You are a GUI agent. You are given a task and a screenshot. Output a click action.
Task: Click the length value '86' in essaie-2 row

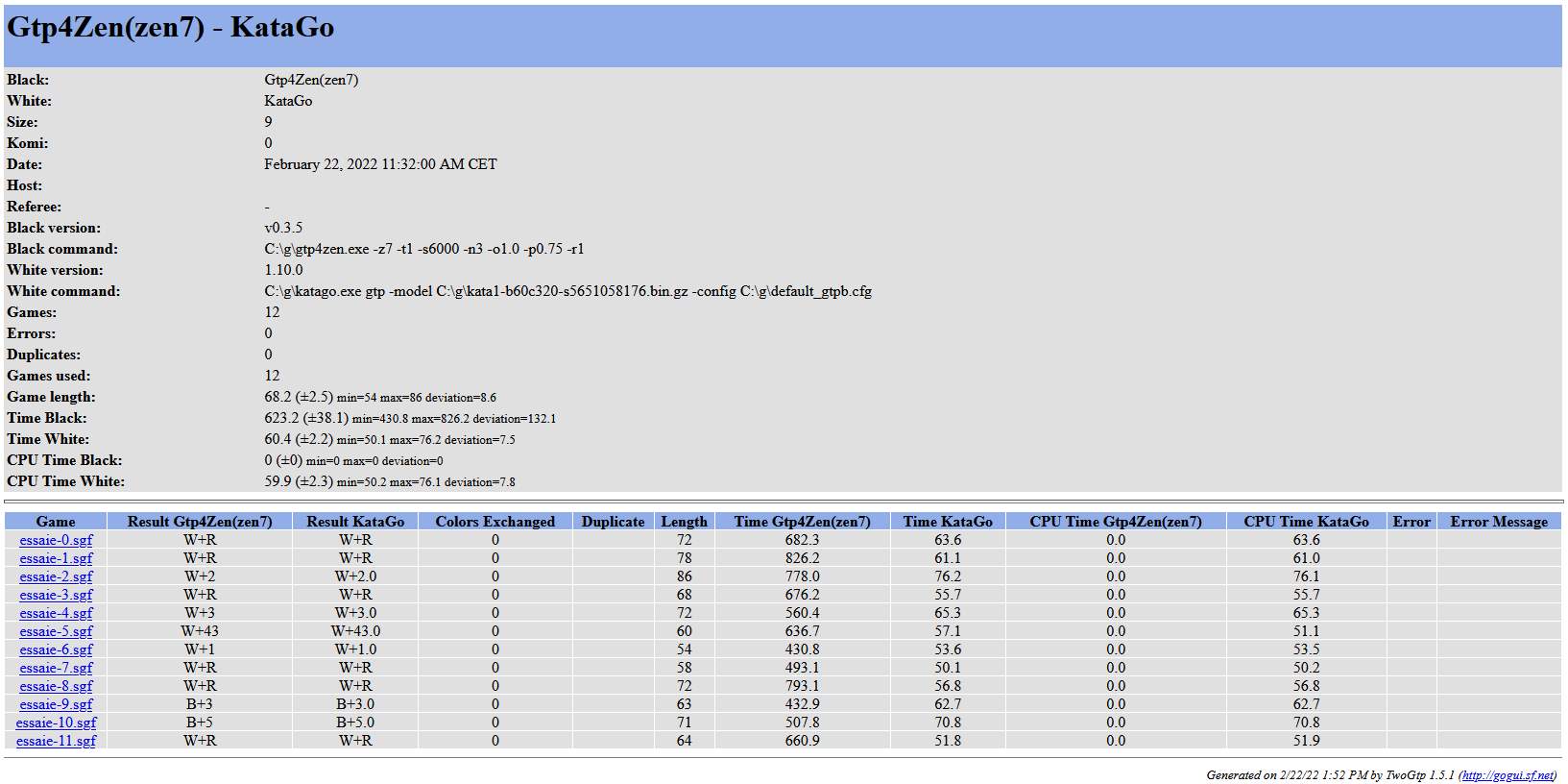pos(684,576)
